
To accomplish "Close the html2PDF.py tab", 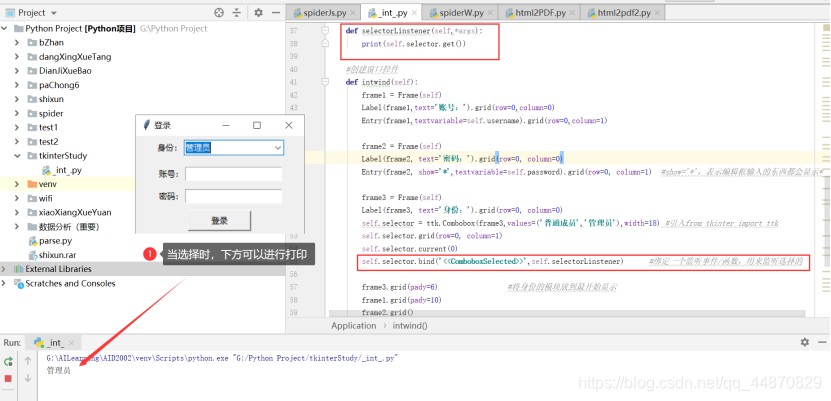I will [571, 13].
